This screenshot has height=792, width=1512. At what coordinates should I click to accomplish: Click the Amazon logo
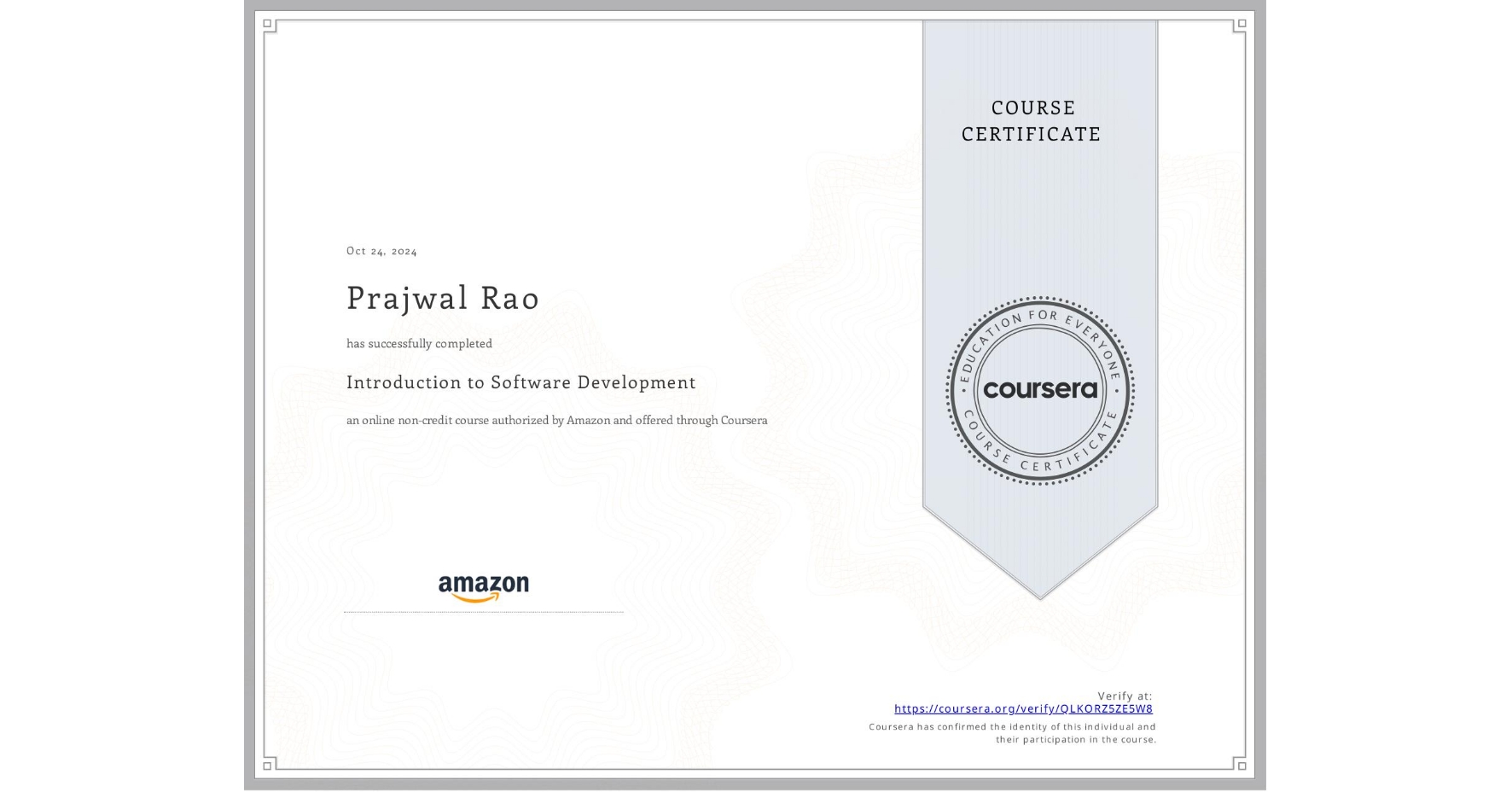(x=484, y=585)
